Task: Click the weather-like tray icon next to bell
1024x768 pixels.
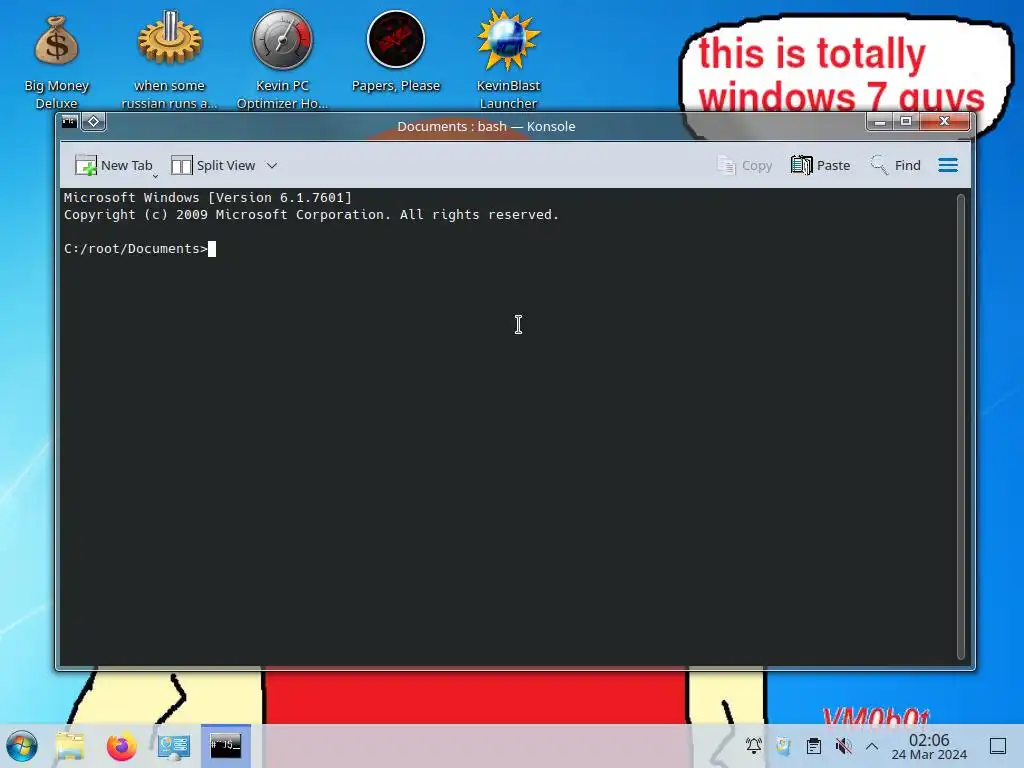Action: 784,746
